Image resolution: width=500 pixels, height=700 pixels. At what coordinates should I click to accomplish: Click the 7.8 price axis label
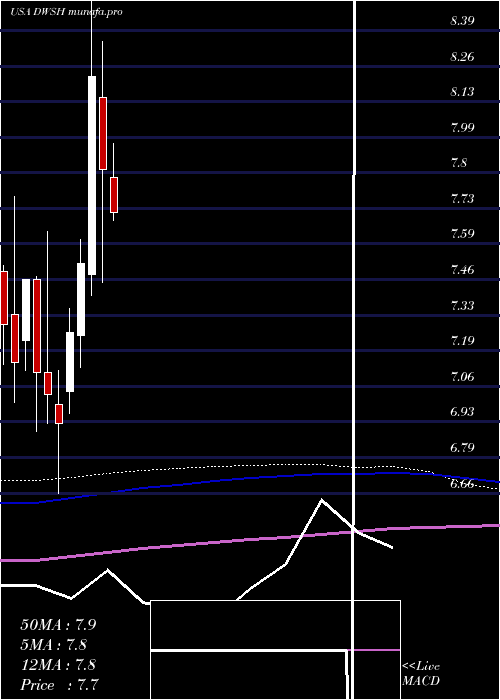(x=459, y=163)
